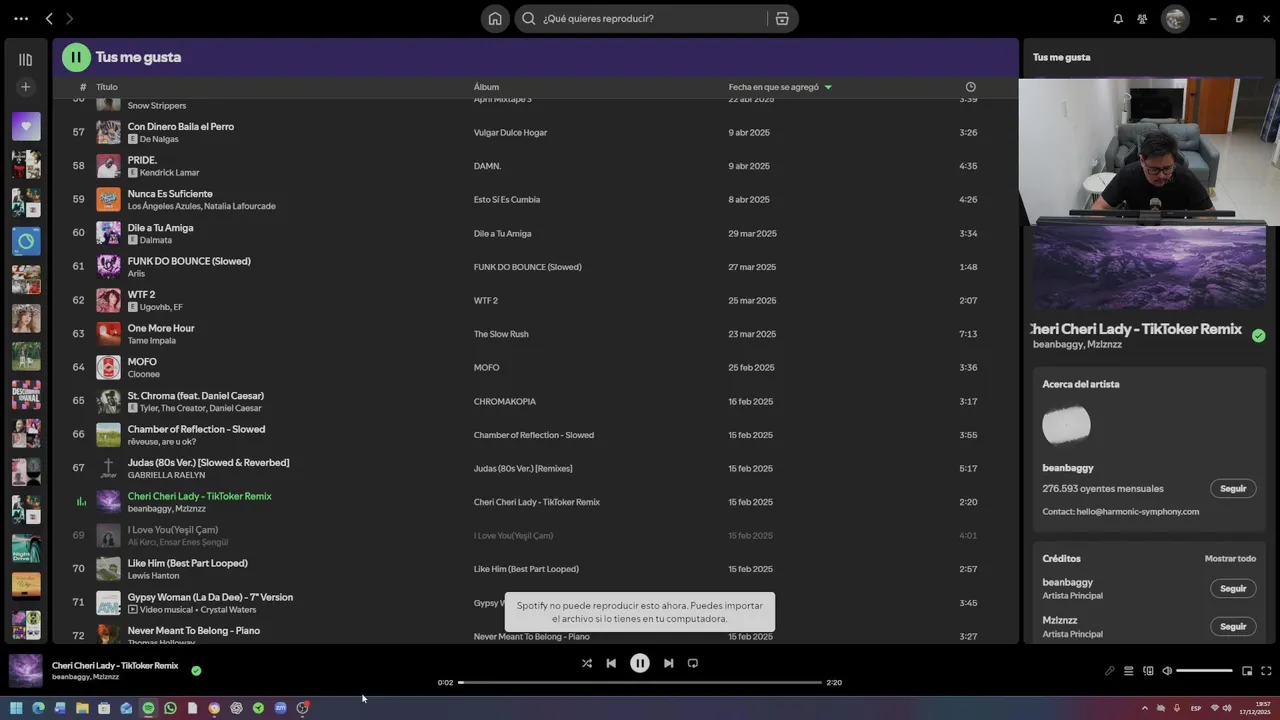Open CHROMAKOPIA album link
This screenshot has height=720, width=1280.
pos(505,401)
